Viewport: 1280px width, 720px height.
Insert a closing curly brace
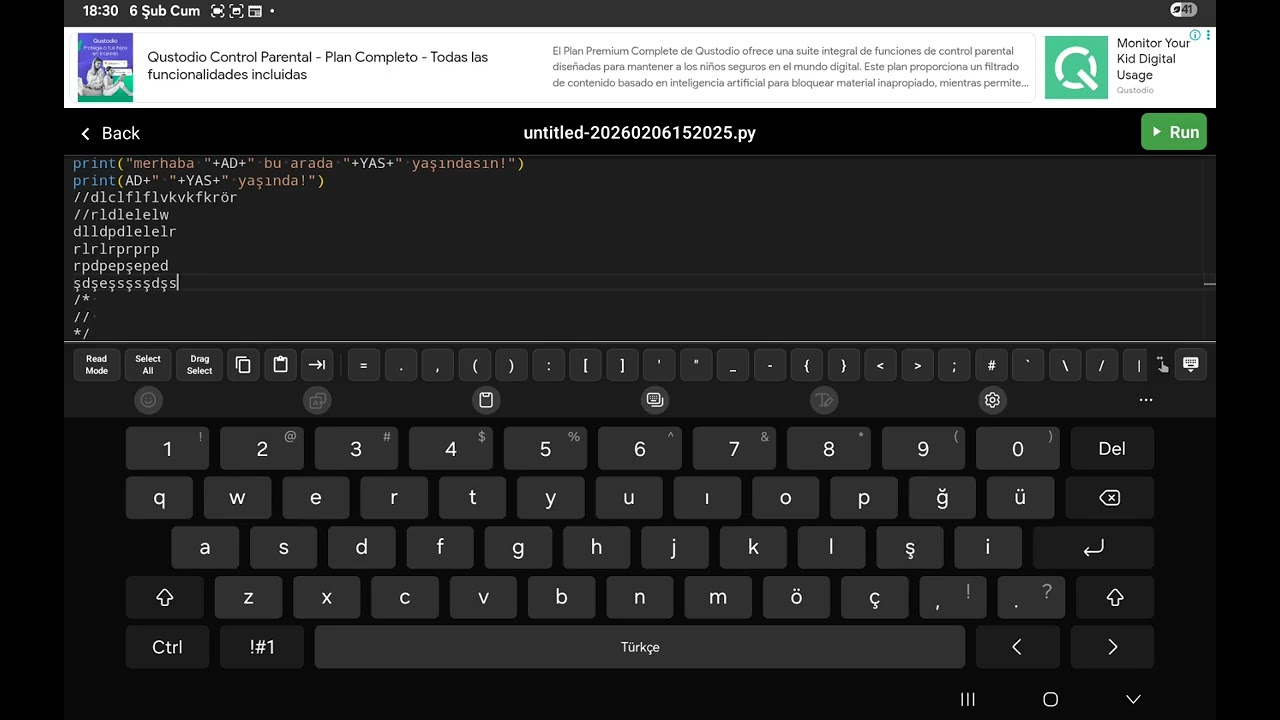click(844, 366)
